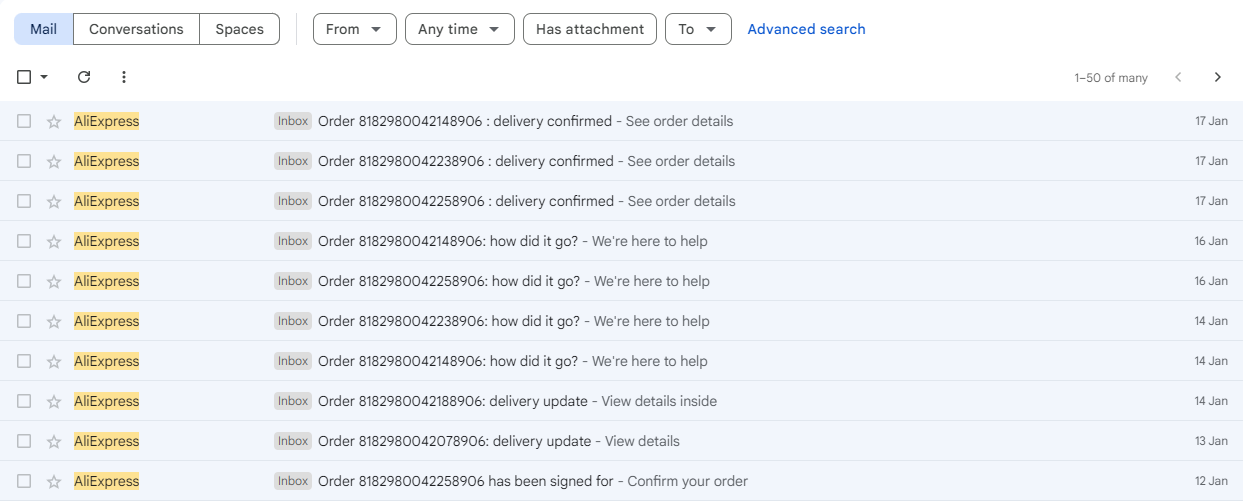This screenshot has height=501, width=1243.
Task: Open the From filter dropdown
Action: click(x=355, y=29)
